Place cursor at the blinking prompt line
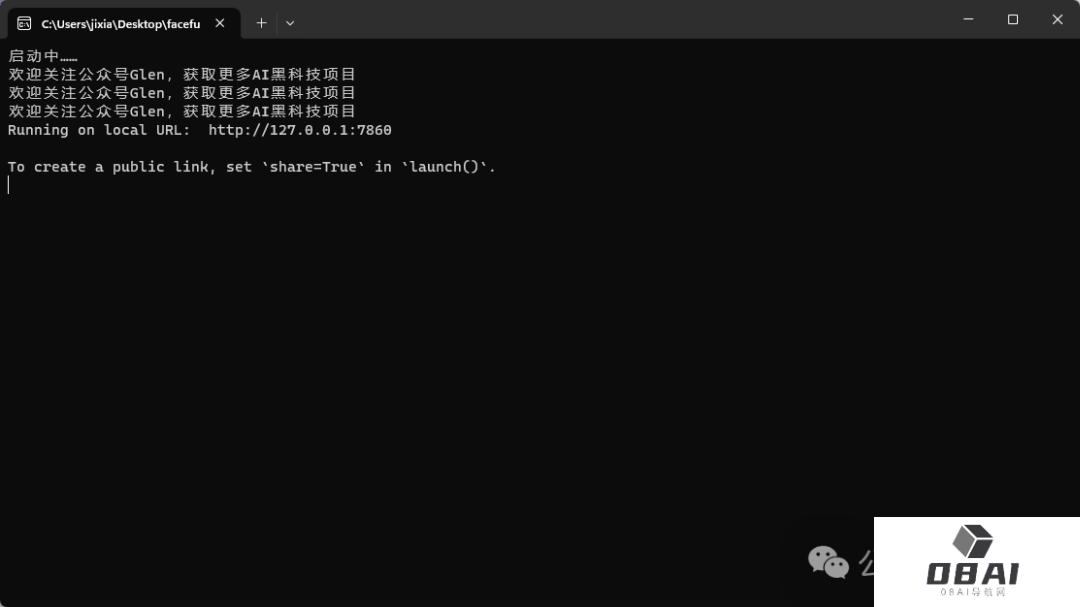Image resolution: width=1080 pixels, height=607 pixels. (x=9, y=185)
